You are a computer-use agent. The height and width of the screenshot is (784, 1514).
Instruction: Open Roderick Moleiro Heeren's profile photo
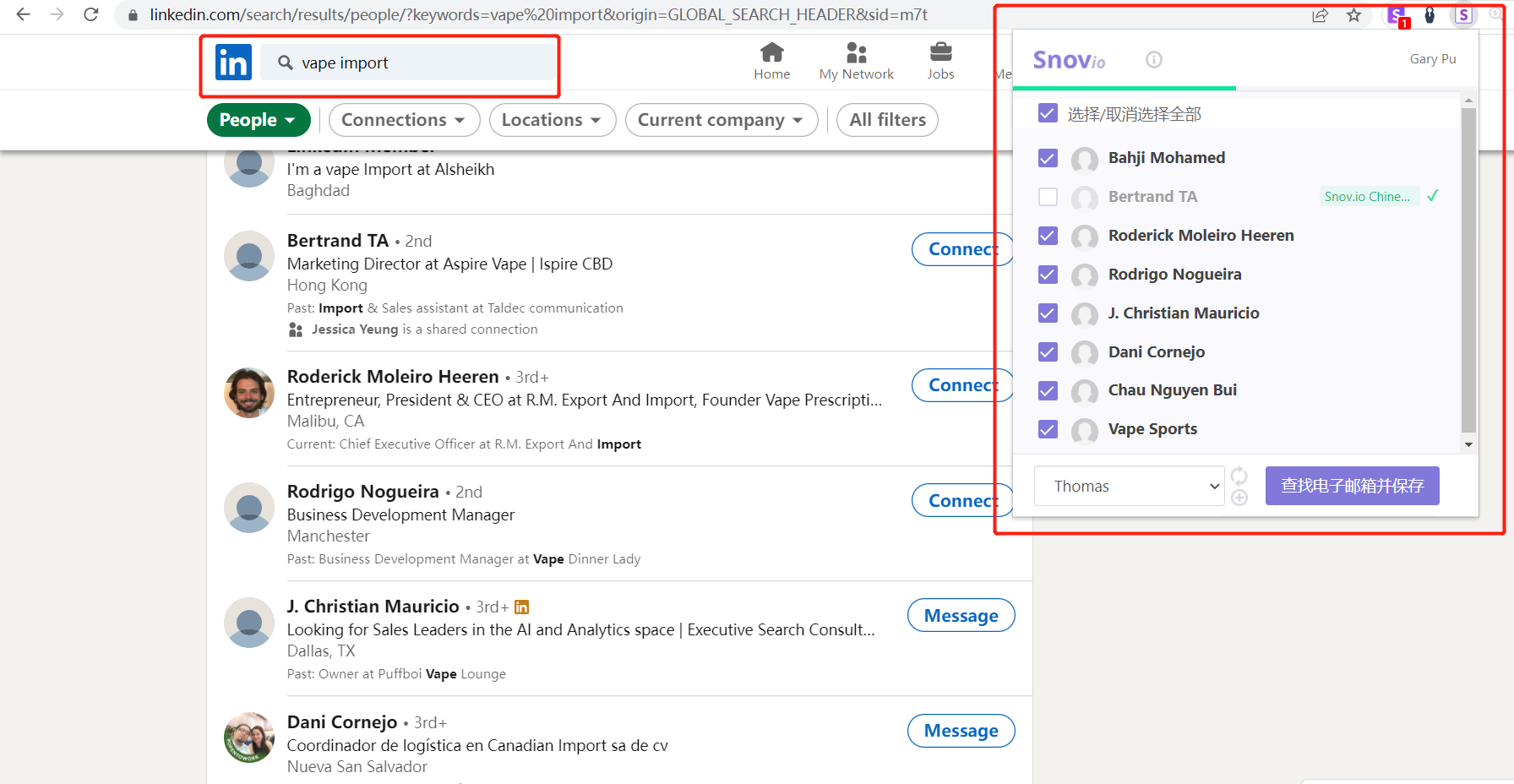pos(249,393)
